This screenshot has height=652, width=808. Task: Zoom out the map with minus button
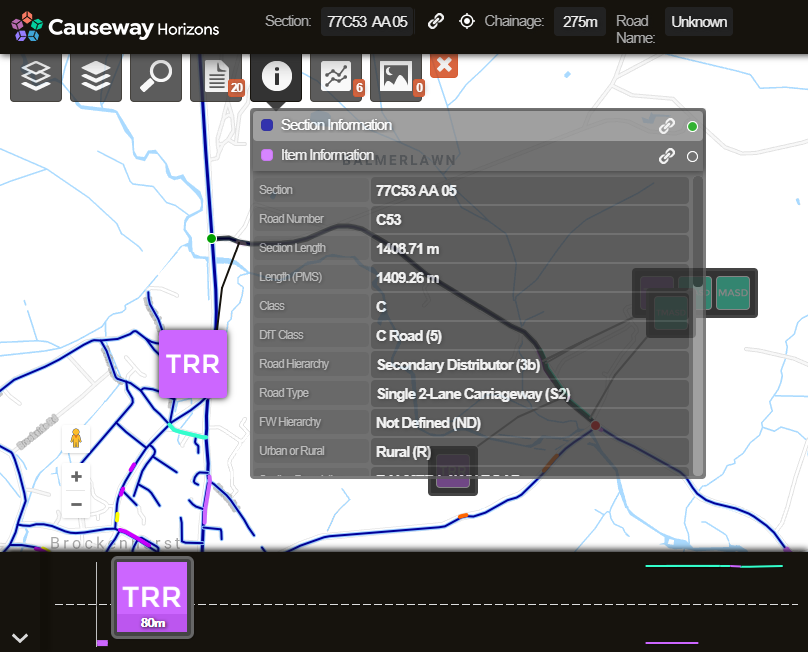click(76, 504)
